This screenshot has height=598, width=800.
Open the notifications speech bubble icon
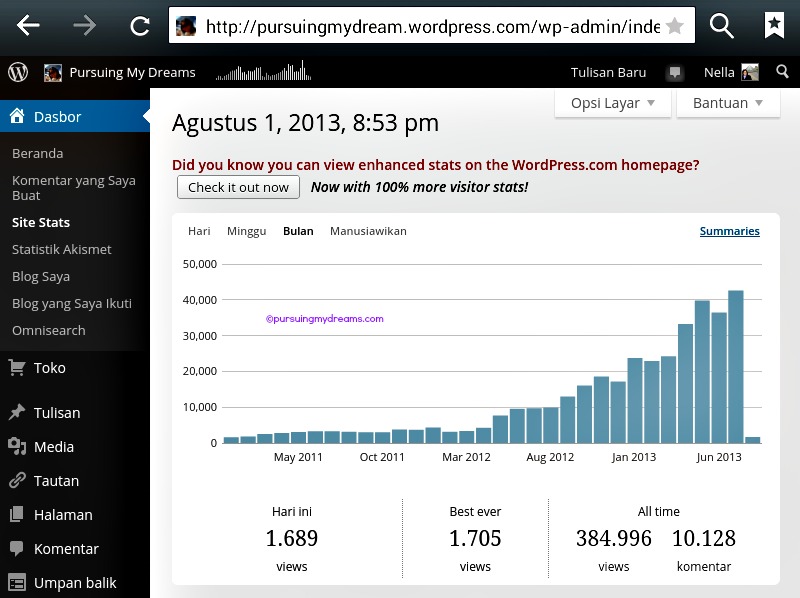point(676,73)
